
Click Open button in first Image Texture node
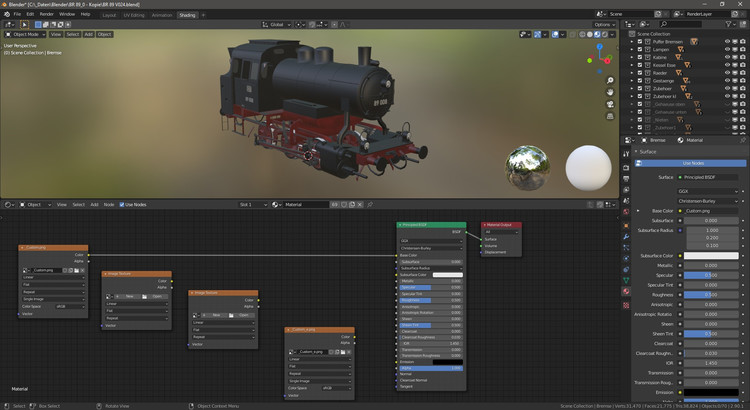158,296
